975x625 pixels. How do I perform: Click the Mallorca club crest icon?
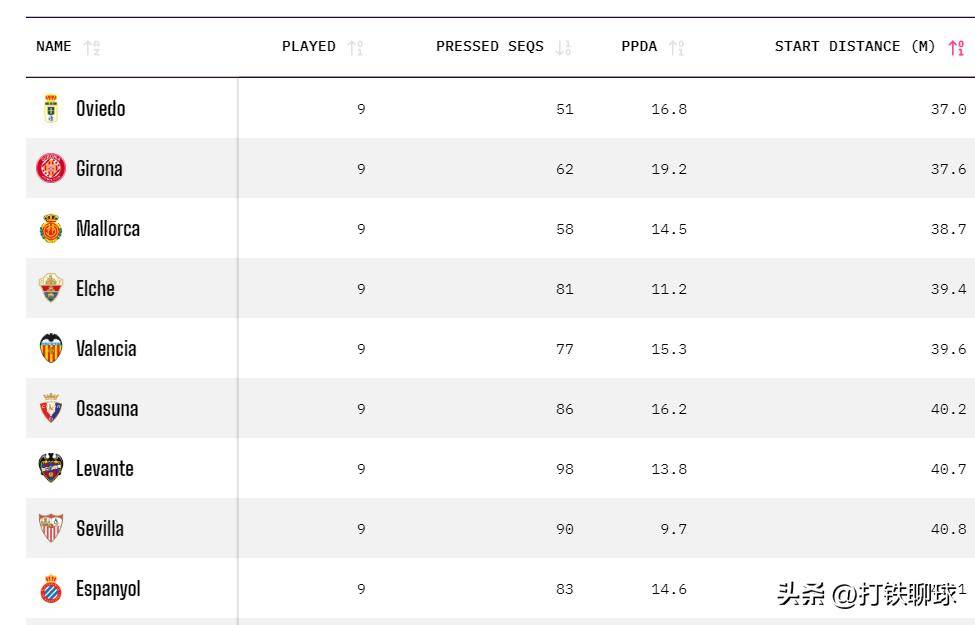click(51, 228)
